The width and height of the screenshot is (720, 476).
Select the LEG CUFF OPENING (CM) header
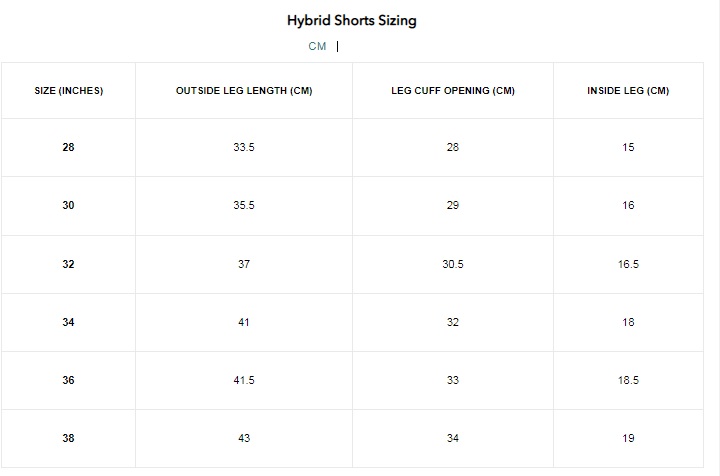tap(453, 91)
